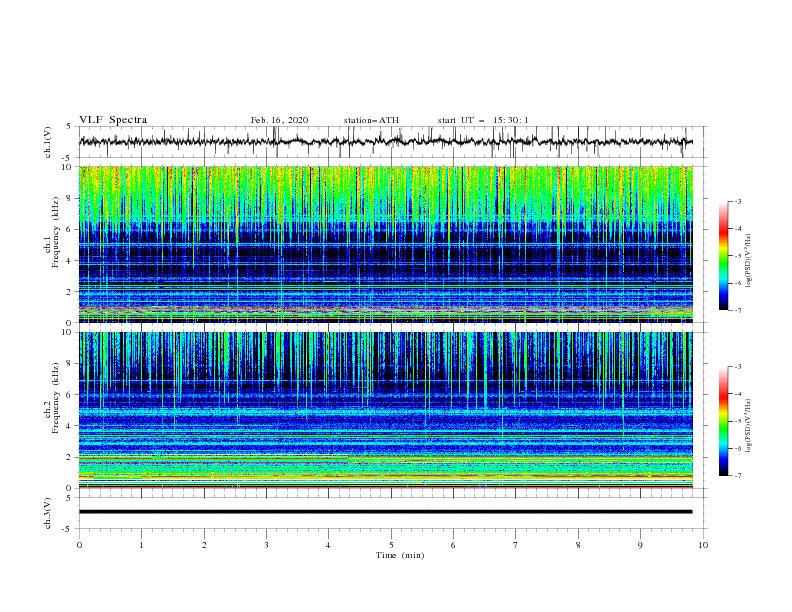Click the date 'Feb. 16, 2020'
792x612 pixels.
pos(279,120)
